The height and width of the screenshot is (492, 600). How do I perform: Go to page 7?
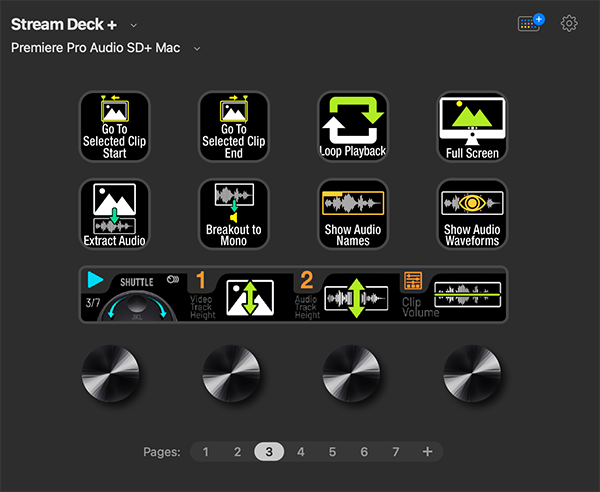coord(396,452)
